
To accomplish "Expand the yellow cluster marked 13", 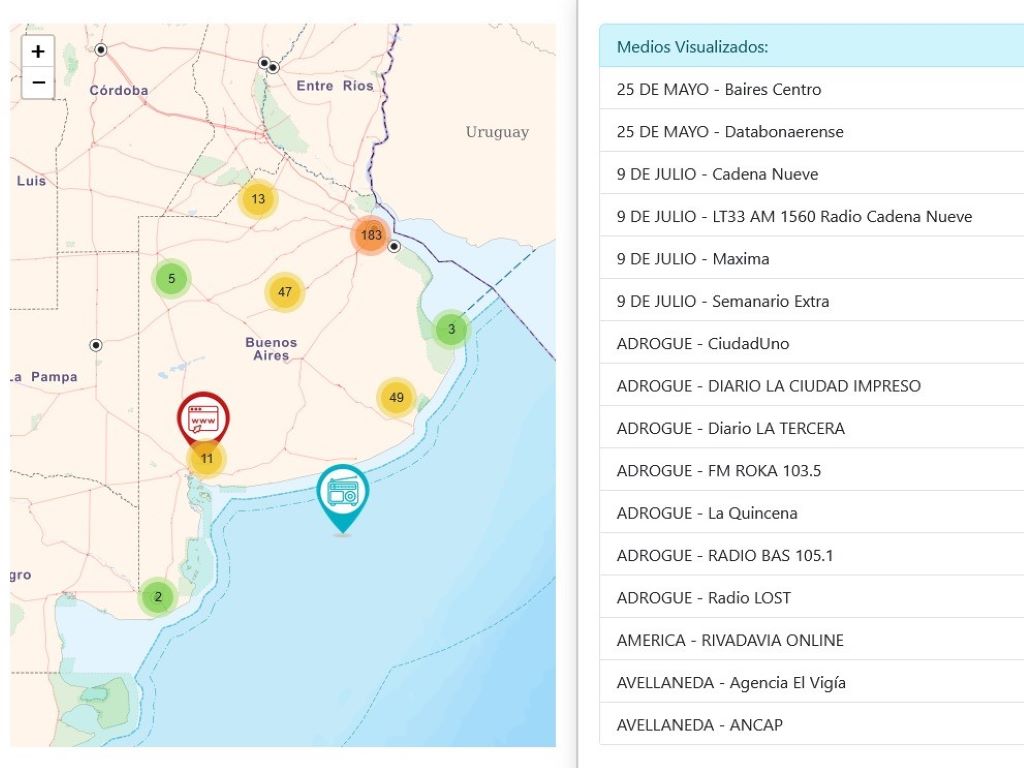I will 258,199.
